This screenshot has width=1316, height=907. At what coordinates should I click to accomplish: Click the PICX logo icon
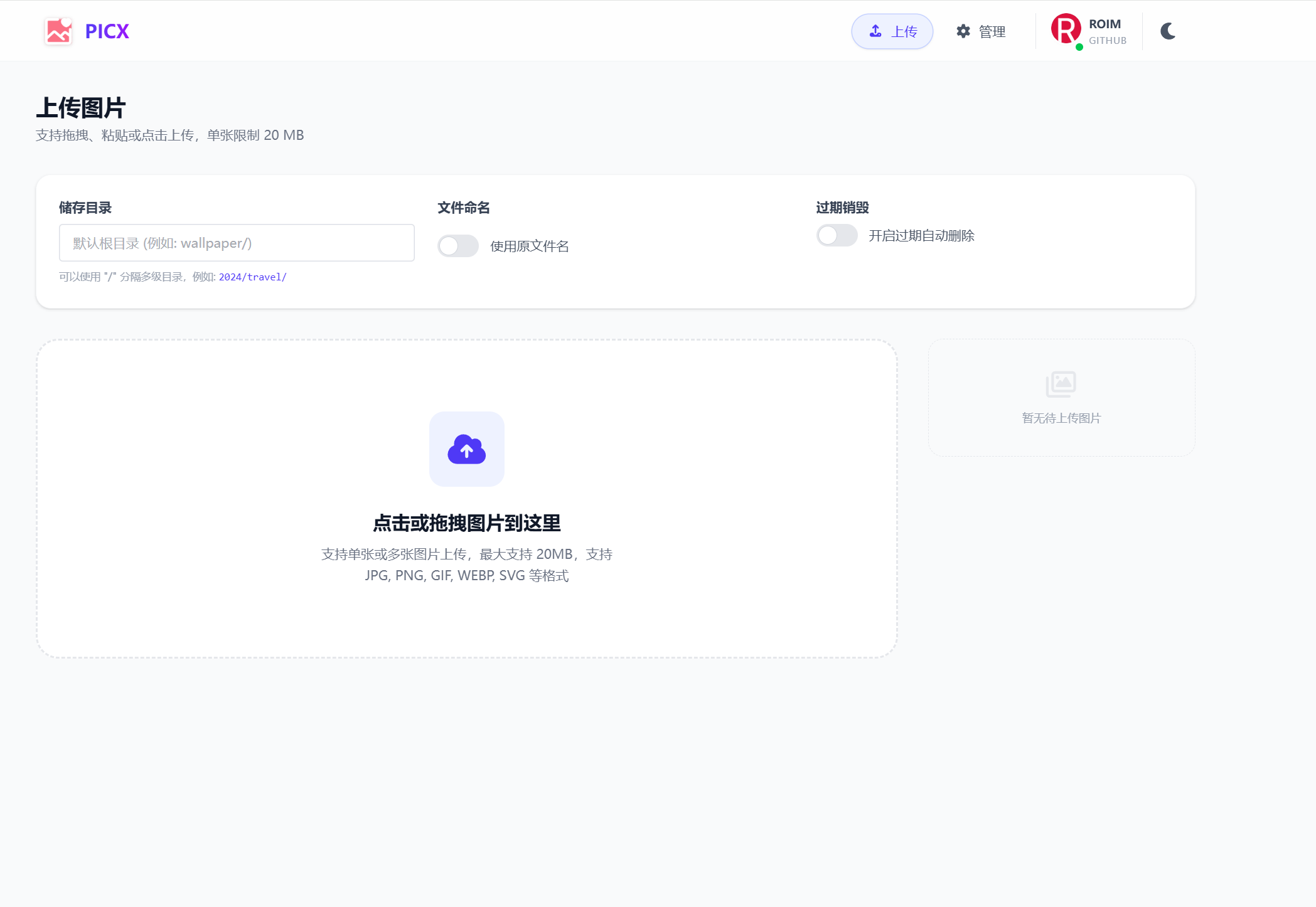(59, 31)
